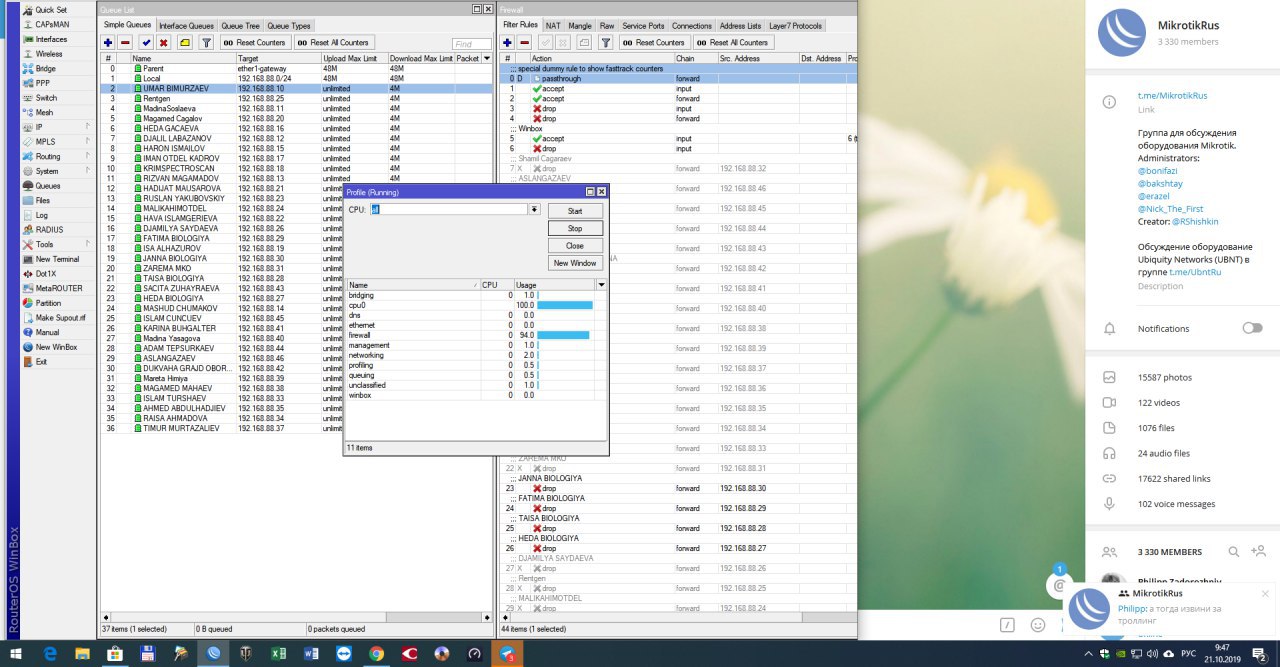Open Queues from sidebar

pyautogui.click(x=45, y=186)
